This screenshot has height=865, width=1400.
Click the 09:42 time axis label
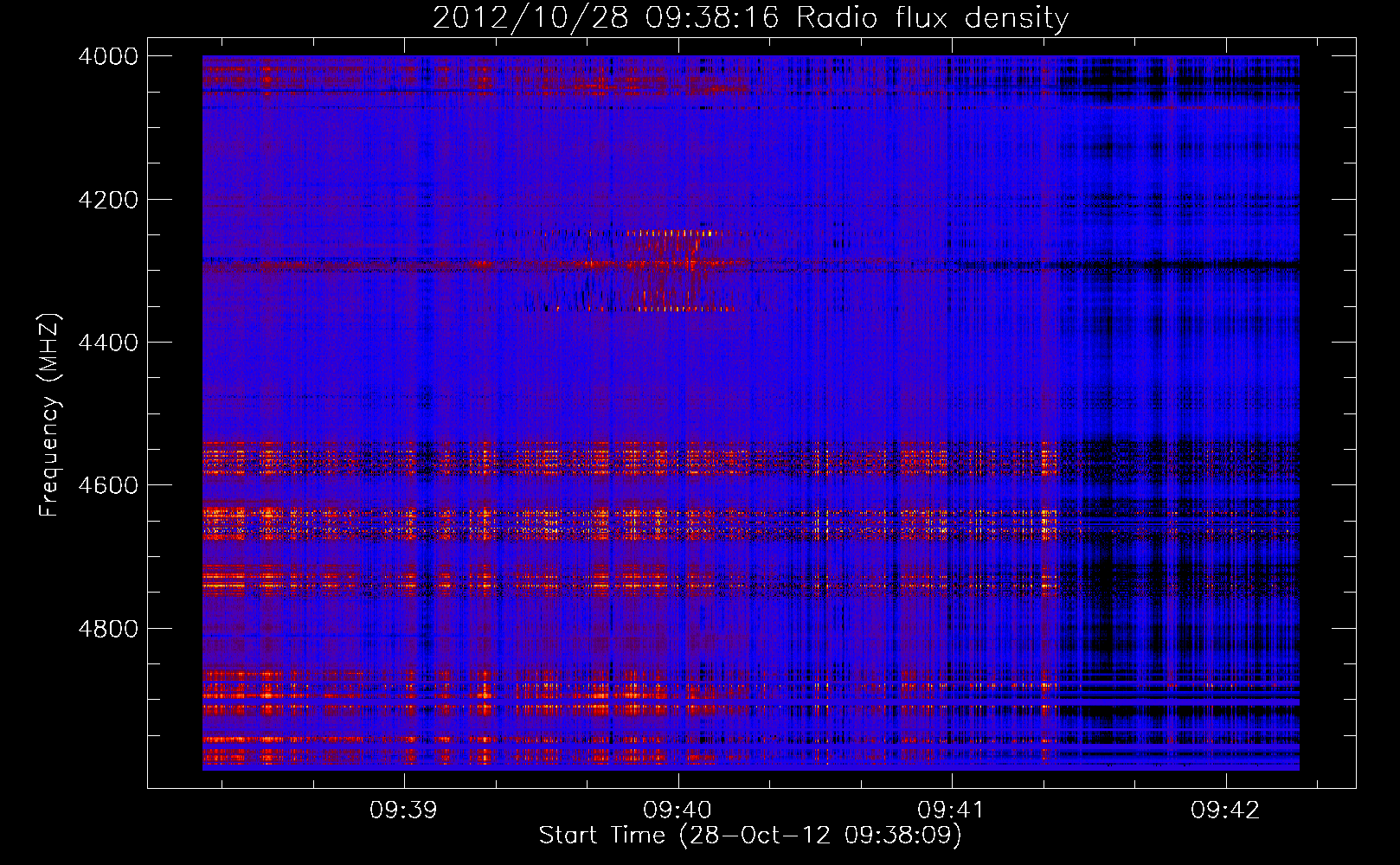point(1225,811)
